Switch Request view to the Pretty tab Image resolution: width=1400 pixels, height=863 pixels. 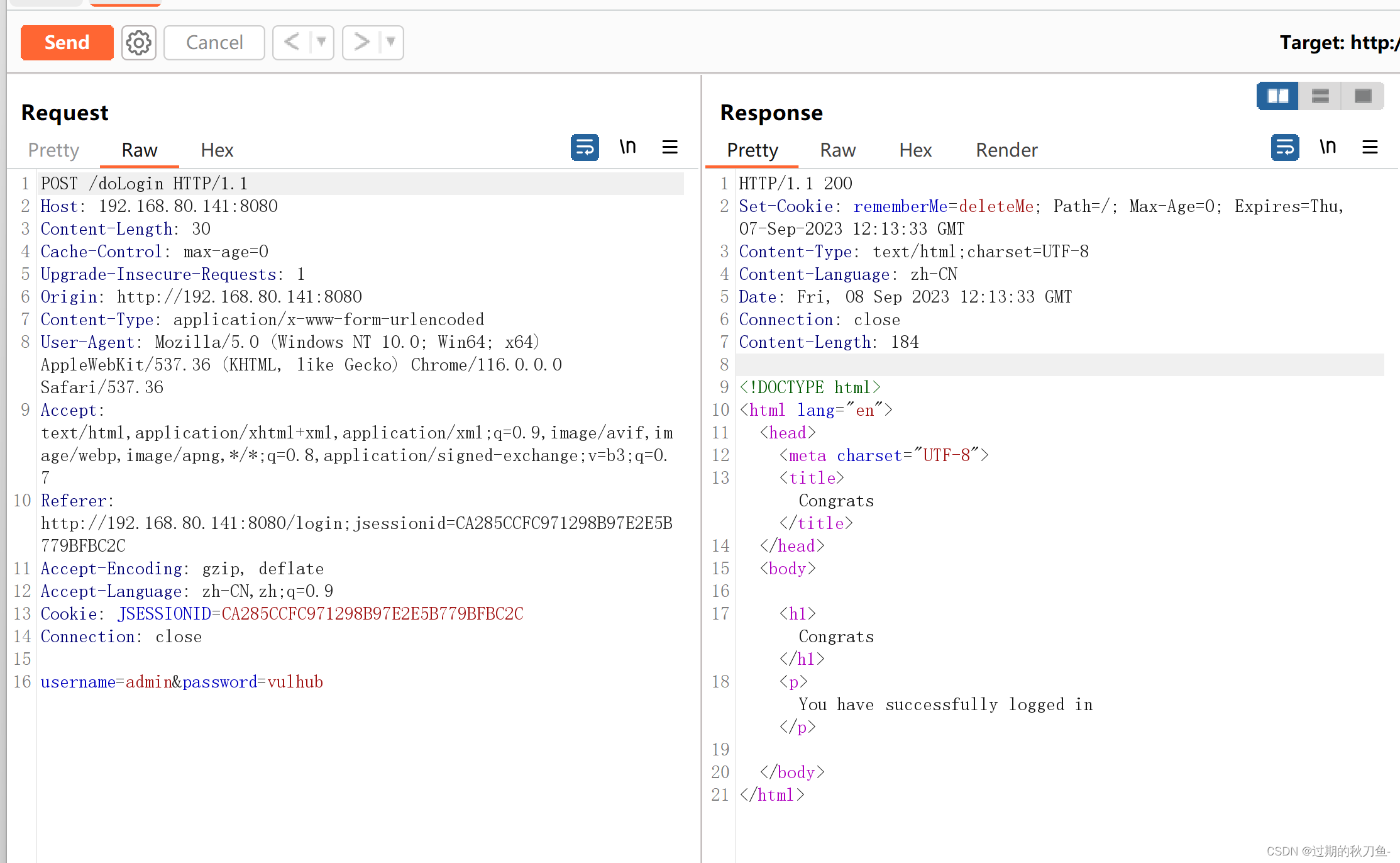[53, 150]
